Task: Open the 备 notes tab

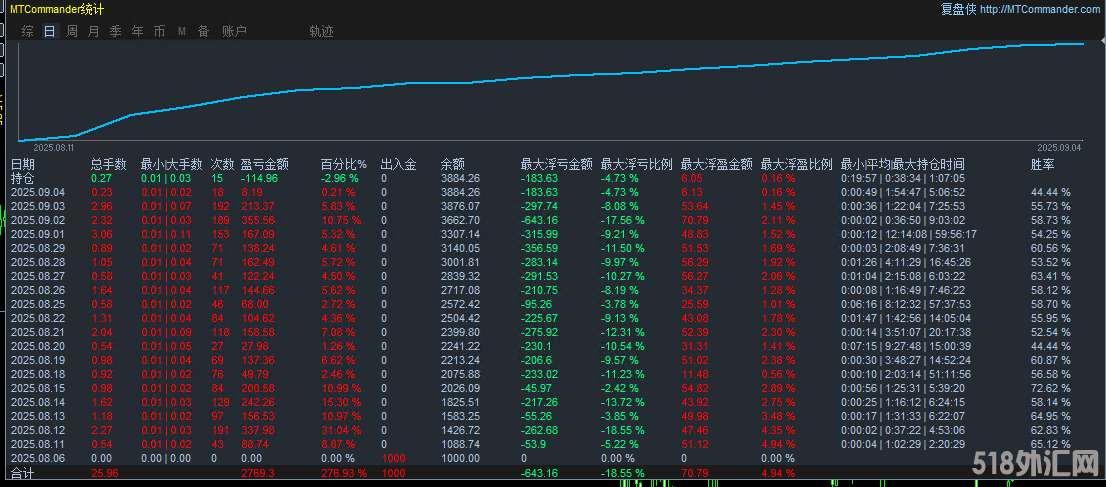Action: pos(203,31)
